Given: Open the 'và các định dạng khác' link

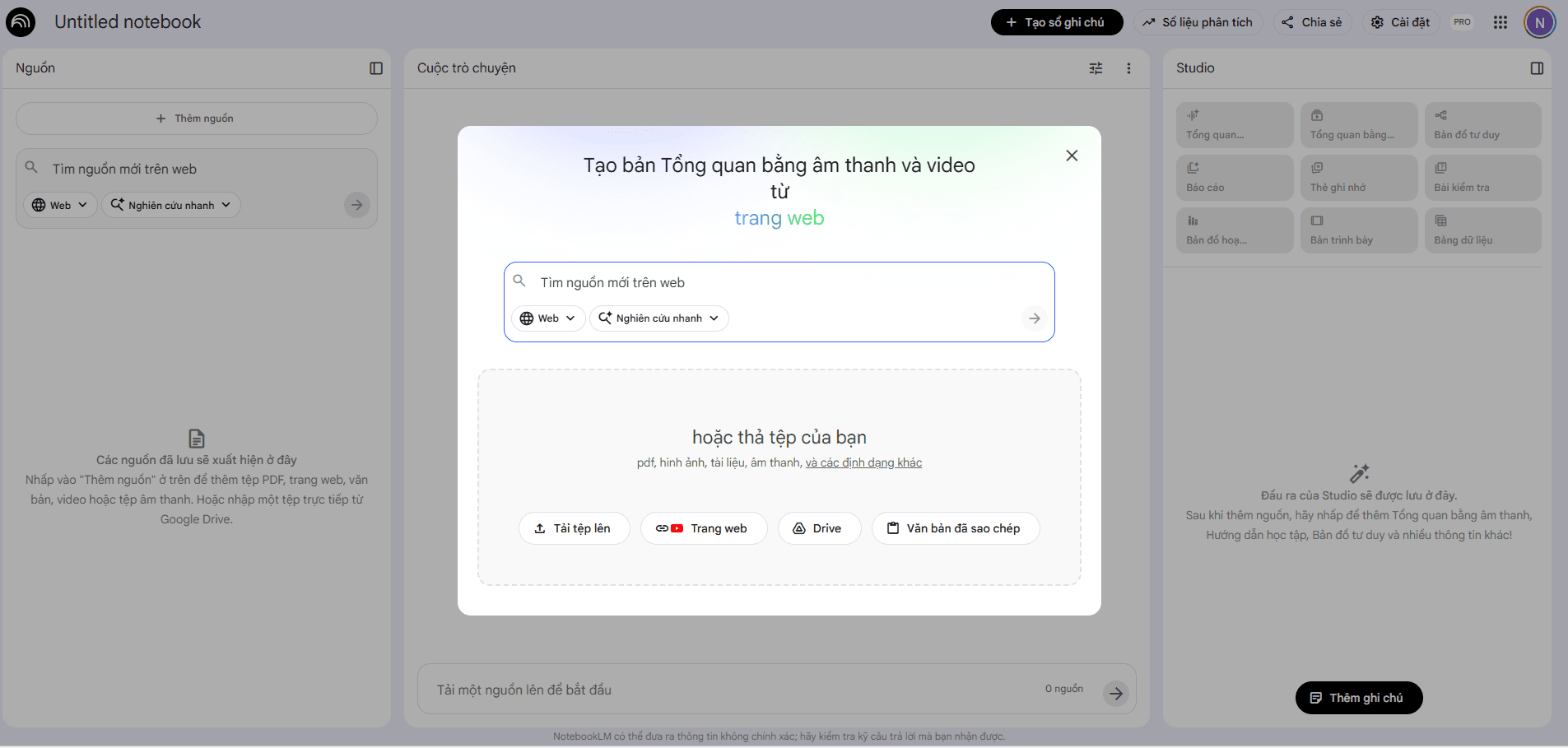Looking at the screenshot, I should (863, 462).
